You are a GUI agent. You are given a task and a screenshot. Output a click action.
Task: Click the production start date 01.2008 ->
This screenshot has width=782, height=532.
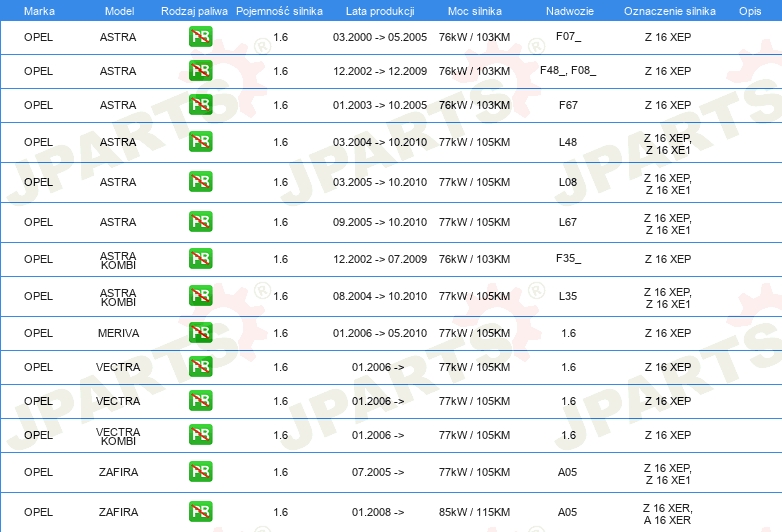pyautogui.click(x=378, y=512)
